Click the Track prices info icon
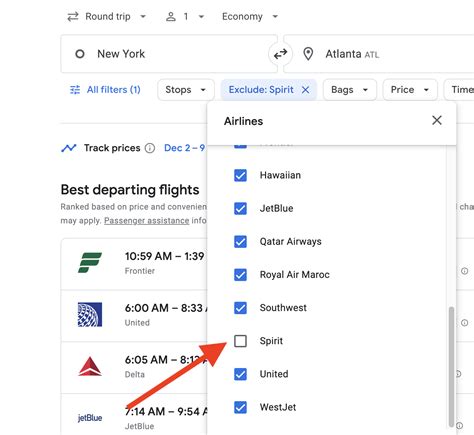The image size is (474, 435). click(x=150, y=148)
